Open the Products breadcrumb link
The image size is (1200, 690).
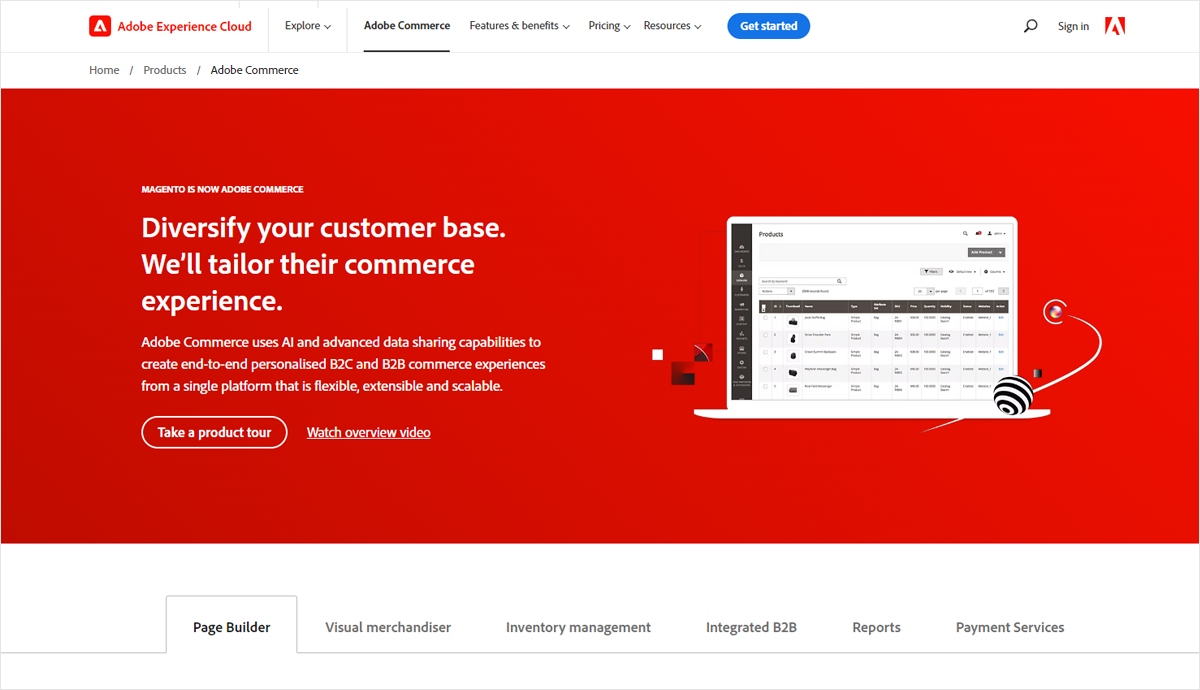click(x=165, y=70)
